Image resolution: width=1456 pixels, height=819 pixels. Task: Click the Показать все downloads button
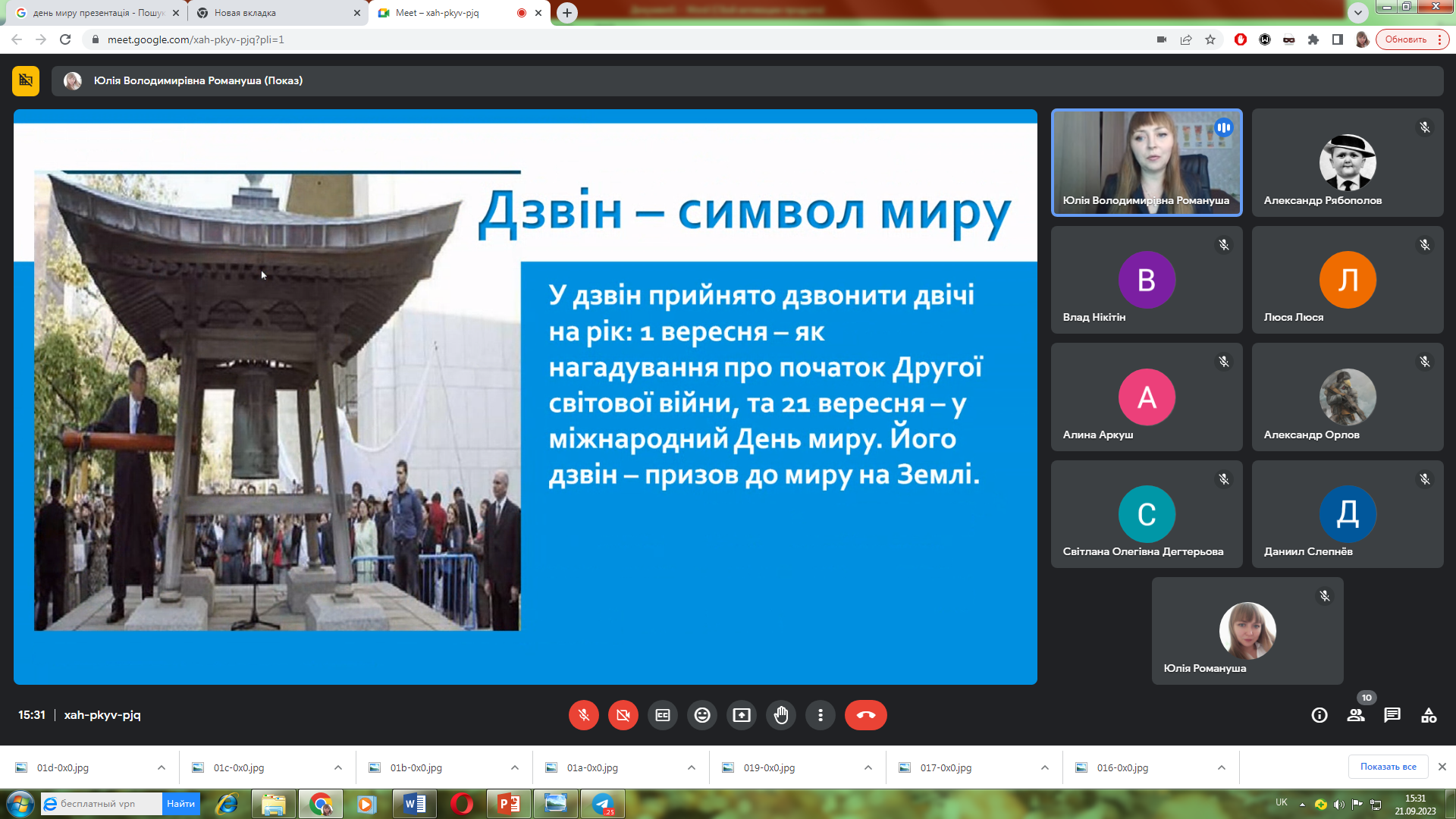click(1388, 767)
